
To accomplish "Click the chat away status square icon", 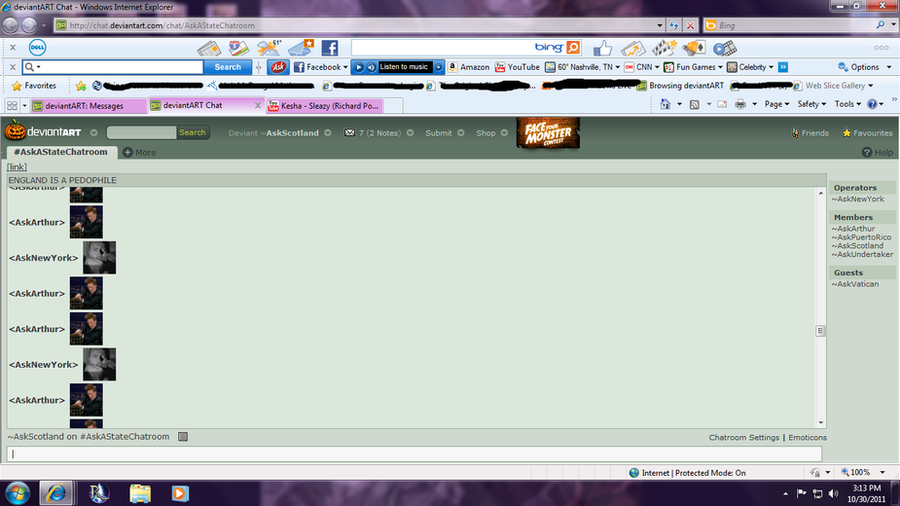I will [183, 437].
